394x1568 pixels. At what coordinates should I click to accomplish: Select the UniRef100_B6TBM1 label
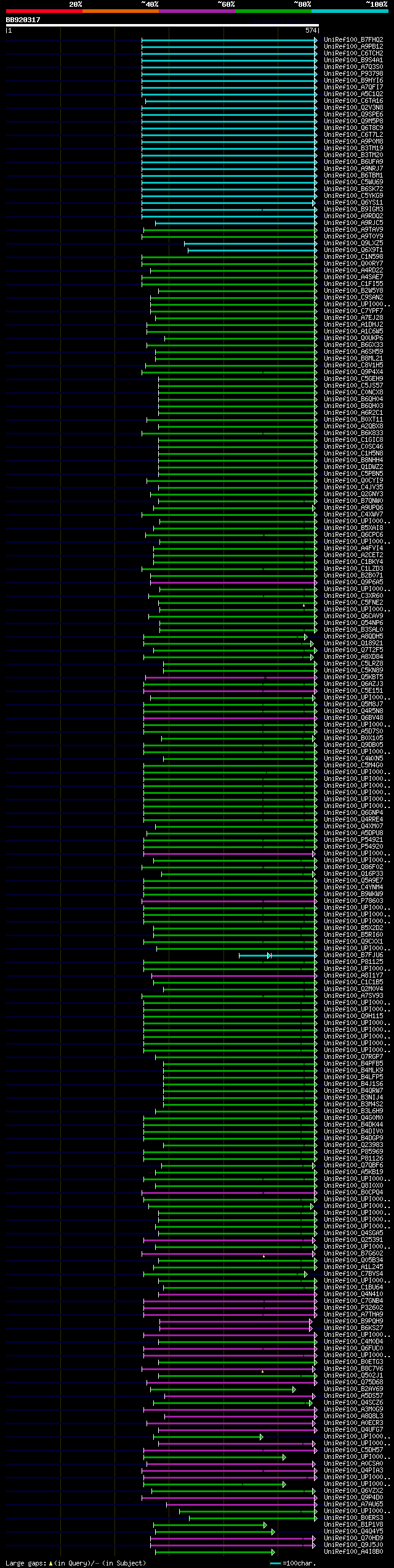point(353,175)
